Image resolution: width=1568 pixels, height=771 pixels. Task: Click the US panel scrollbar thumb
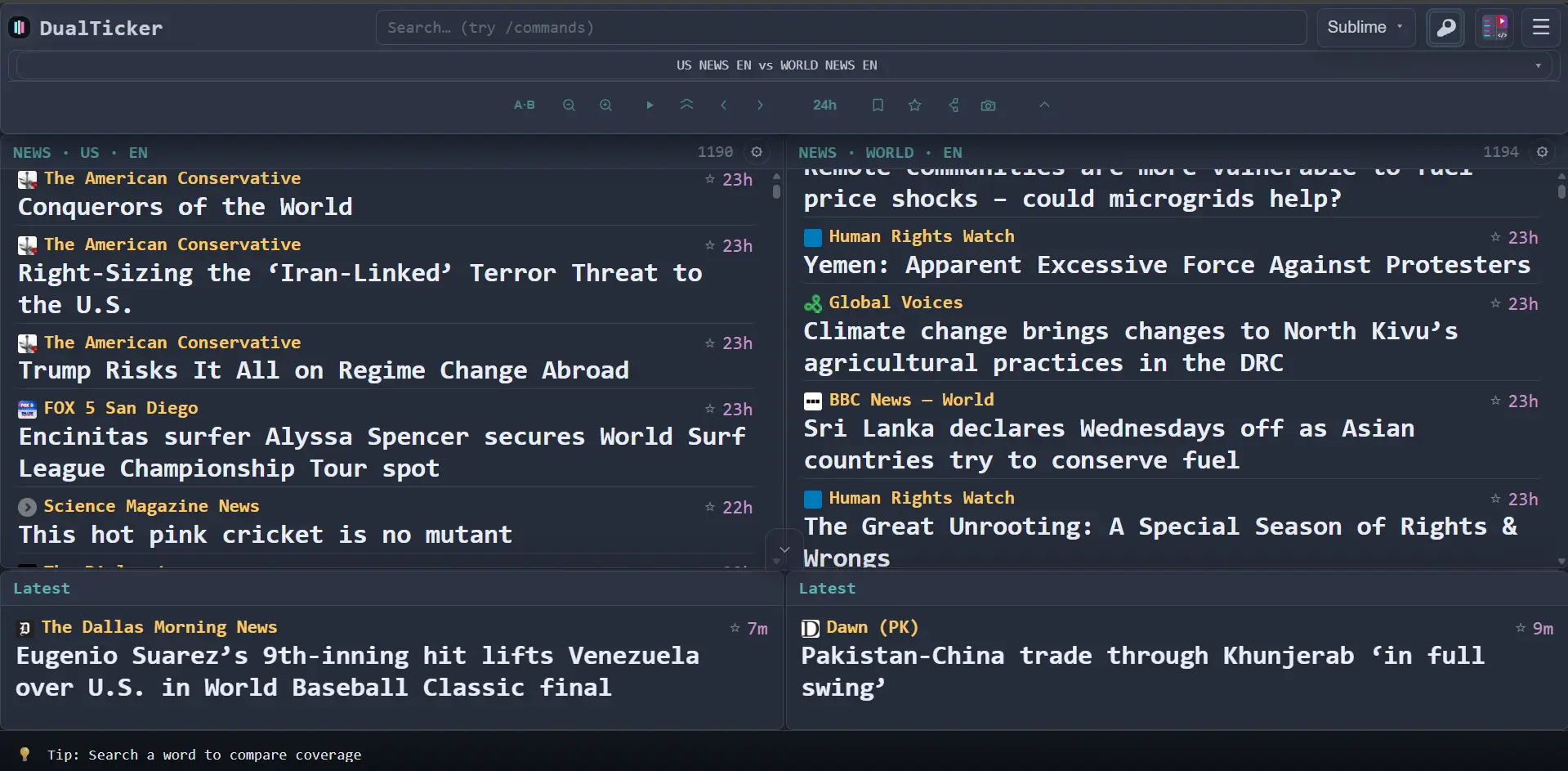point(775,190)
